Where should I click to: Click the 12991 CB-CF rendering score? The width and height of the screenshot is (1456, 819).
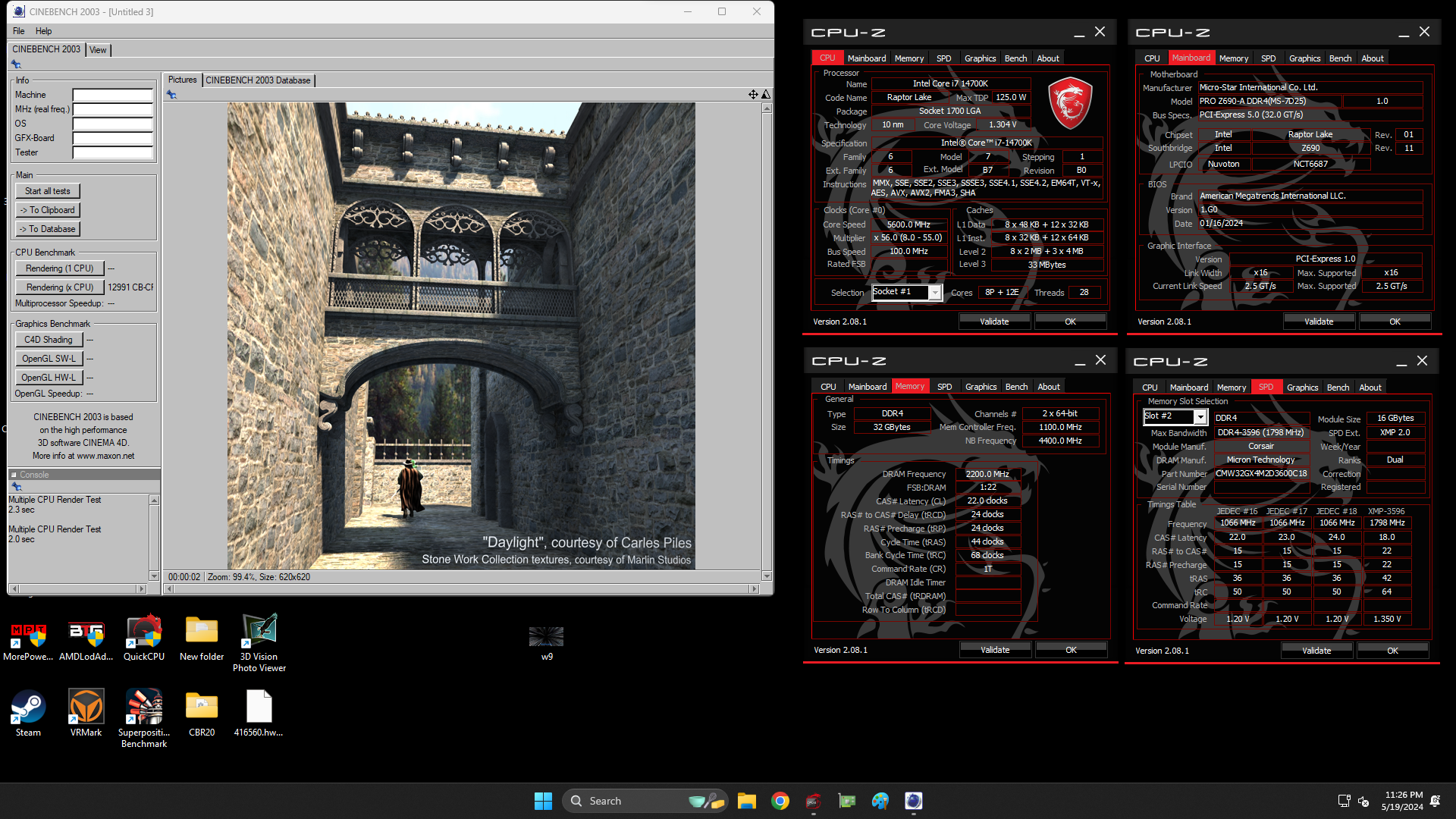(130, 287)
